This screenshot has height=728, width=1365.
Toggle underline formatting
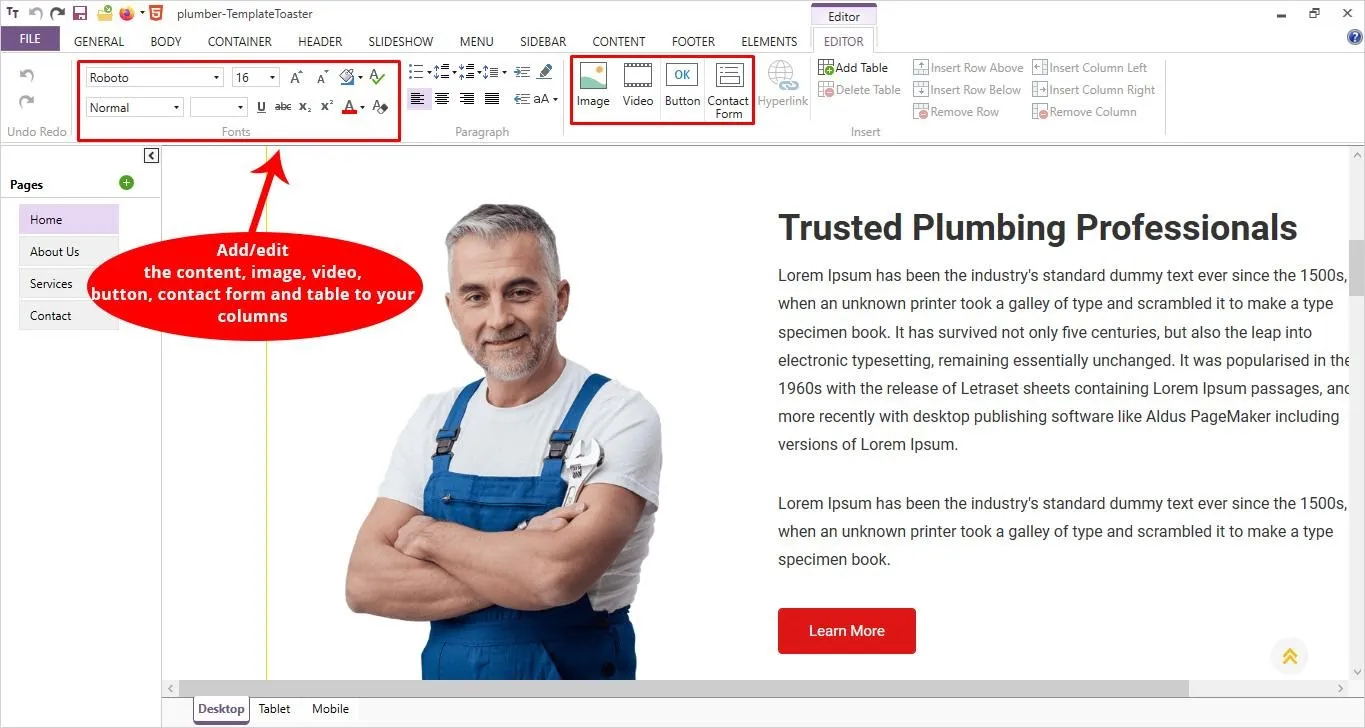pos(262,108)
